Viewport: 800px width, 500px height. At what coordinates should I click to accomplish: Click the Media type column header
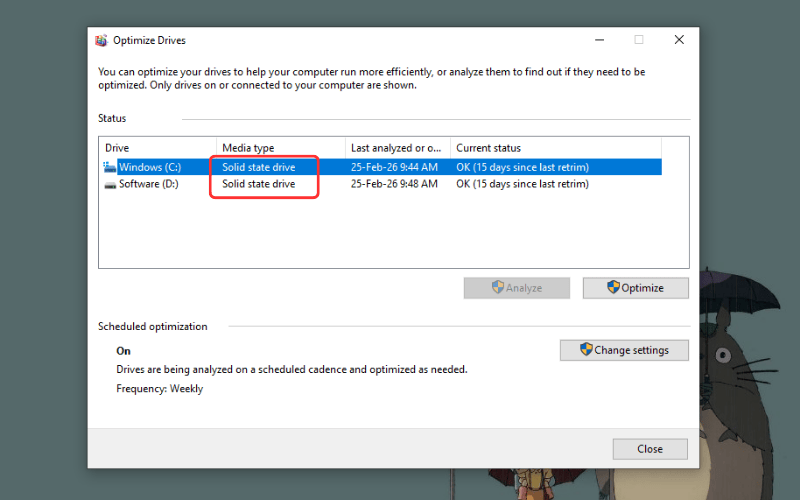point(280,148)
